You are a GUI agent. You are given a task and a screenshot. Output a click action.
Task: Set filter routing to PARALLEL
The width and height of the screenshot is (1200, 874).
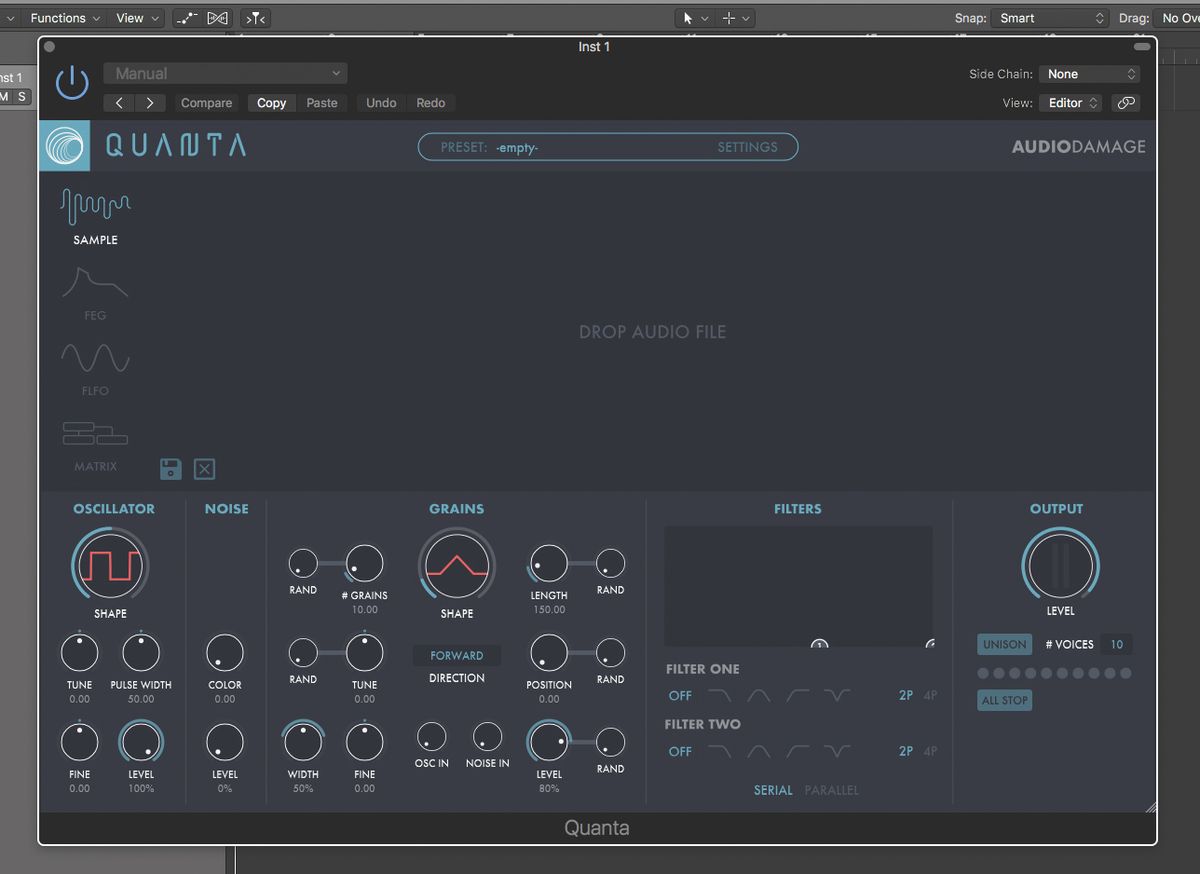point(831,790)
